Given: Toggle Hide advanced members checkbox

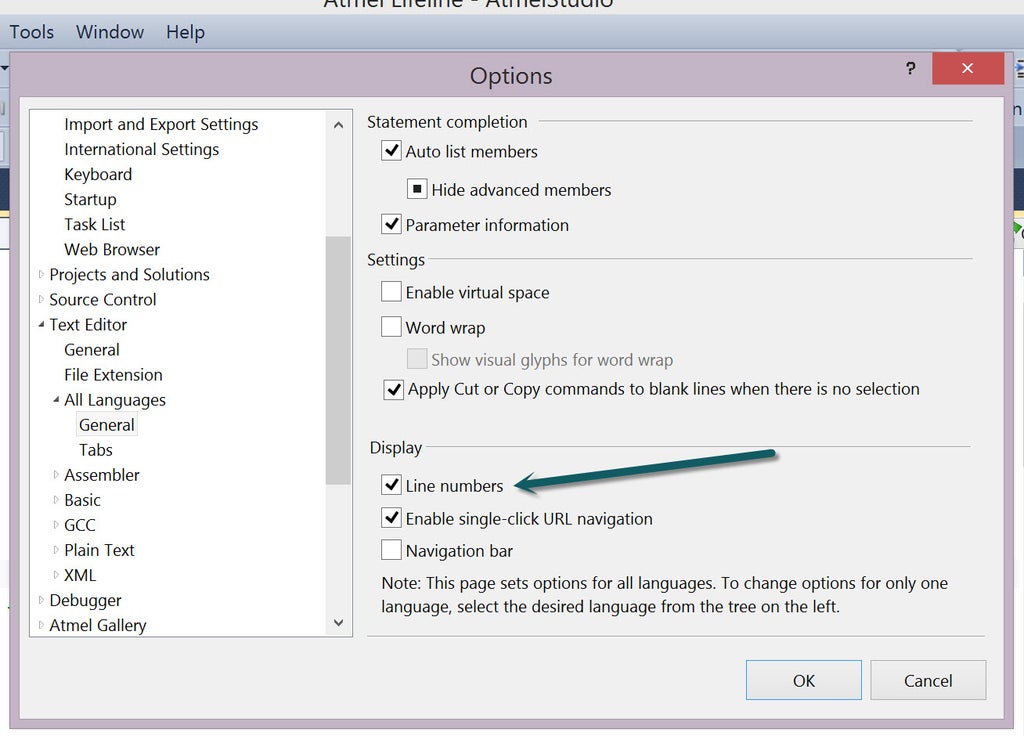Looking at the screenshot, I should [x=417, y=189].
